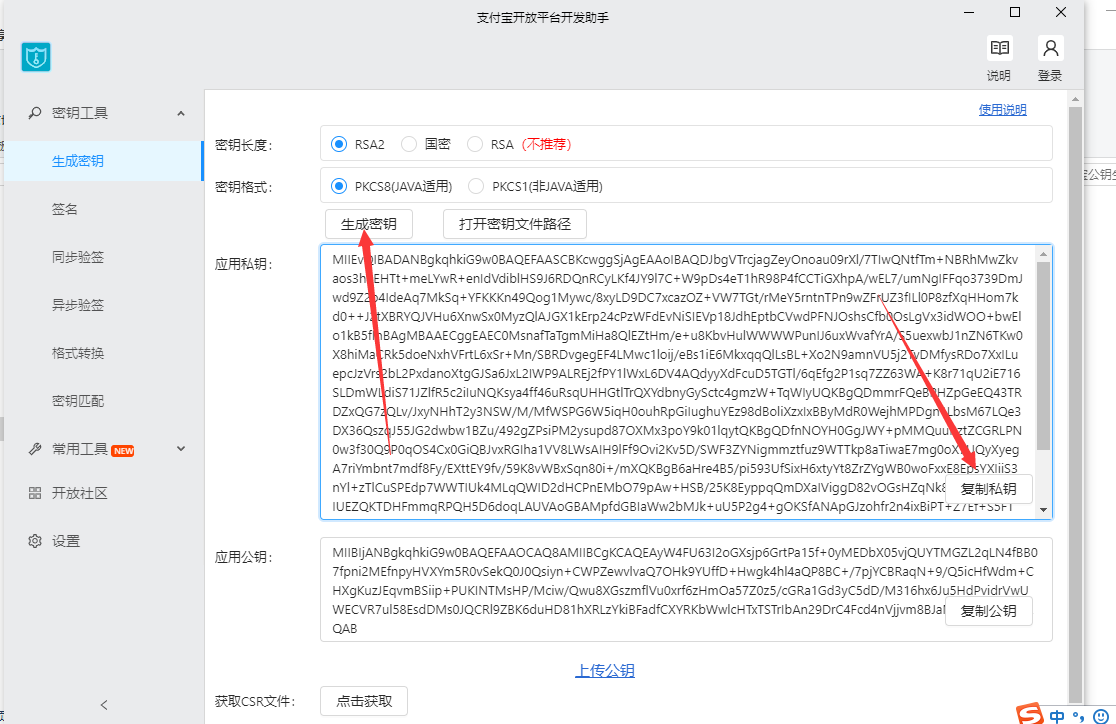The height and width of the screenshot is (724, 1116).
Task: Click the 登录 login person icon
Action: [1049, 46]
